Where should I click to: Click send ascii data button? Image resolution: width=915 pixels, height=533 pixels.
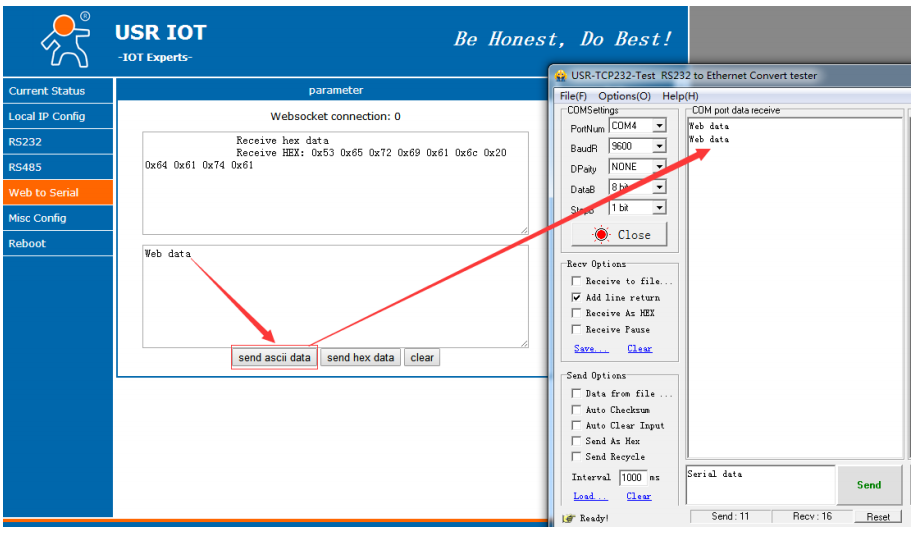click(274, 357)
